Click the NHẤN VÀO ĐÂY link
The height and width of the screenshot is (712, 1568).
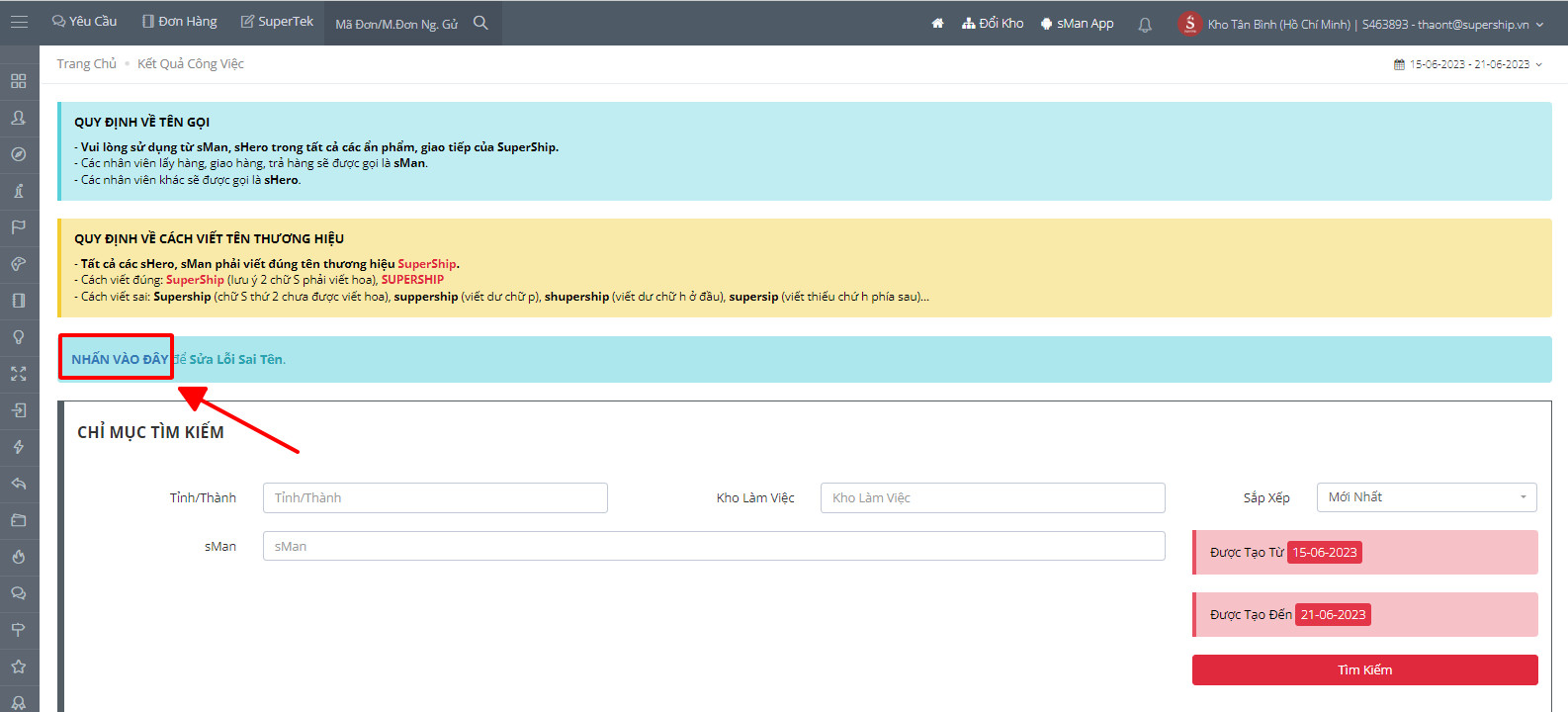pyautogui.click(x=120, y=359)
